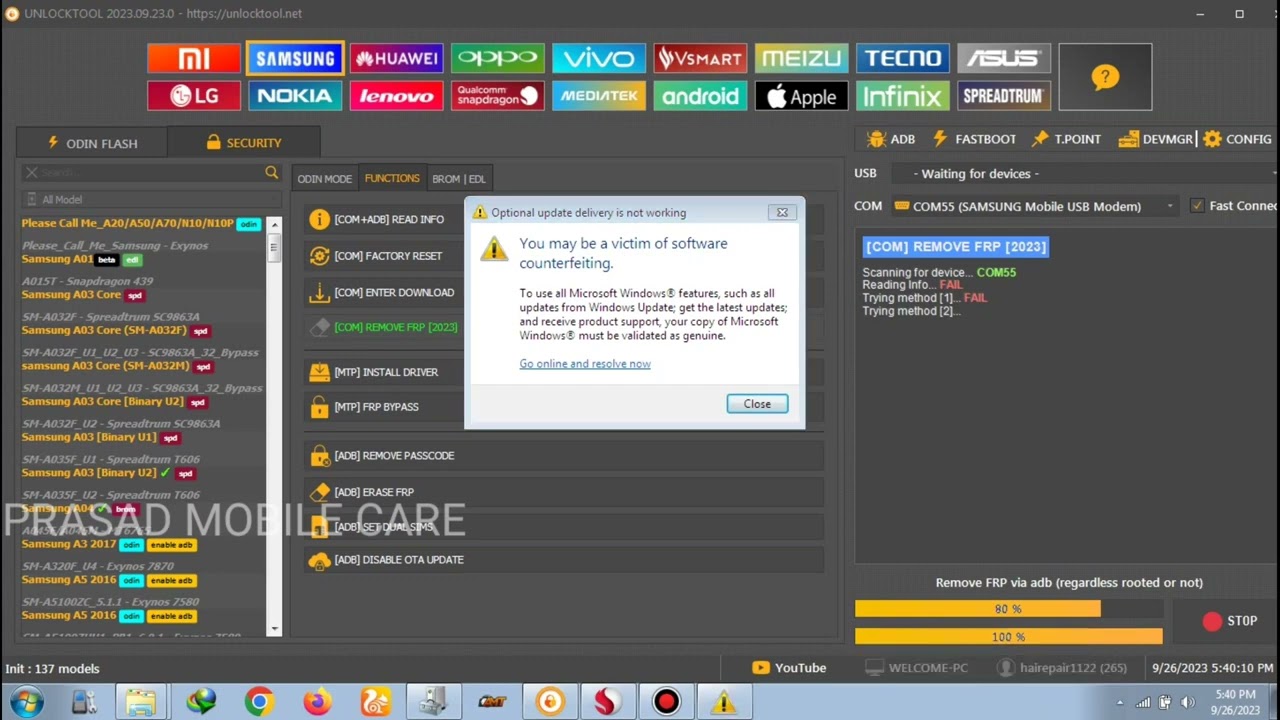The height and width of the screenshot is (720, 1280).
Task: Select the Nokia brand logo
Action: pos(295,96)
